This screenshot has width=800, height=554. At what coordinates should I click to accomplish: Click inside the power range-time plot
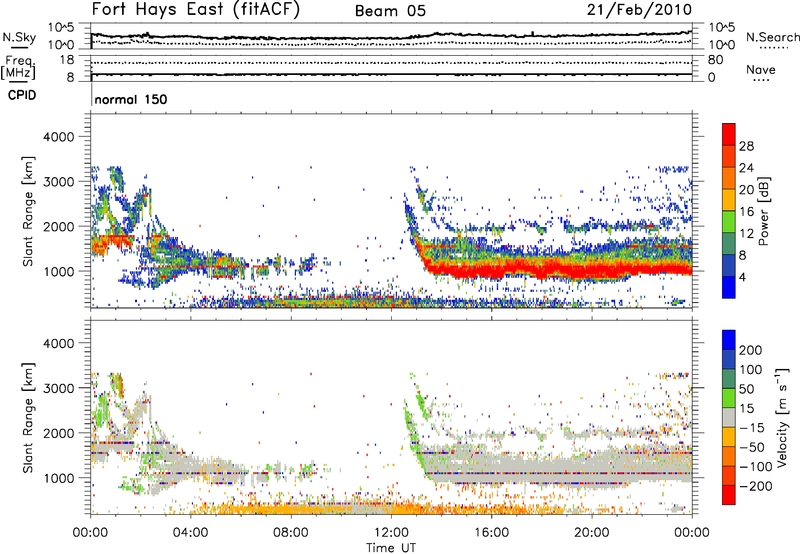(391, 211)
